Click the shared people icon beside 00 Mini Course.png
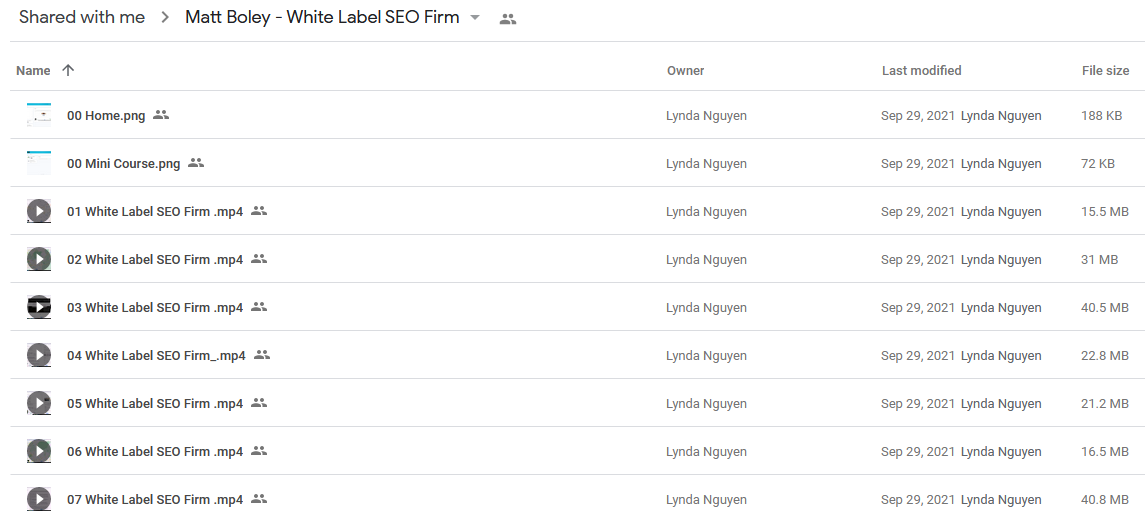Viewport: 1145px width, 519px height. 196,163
